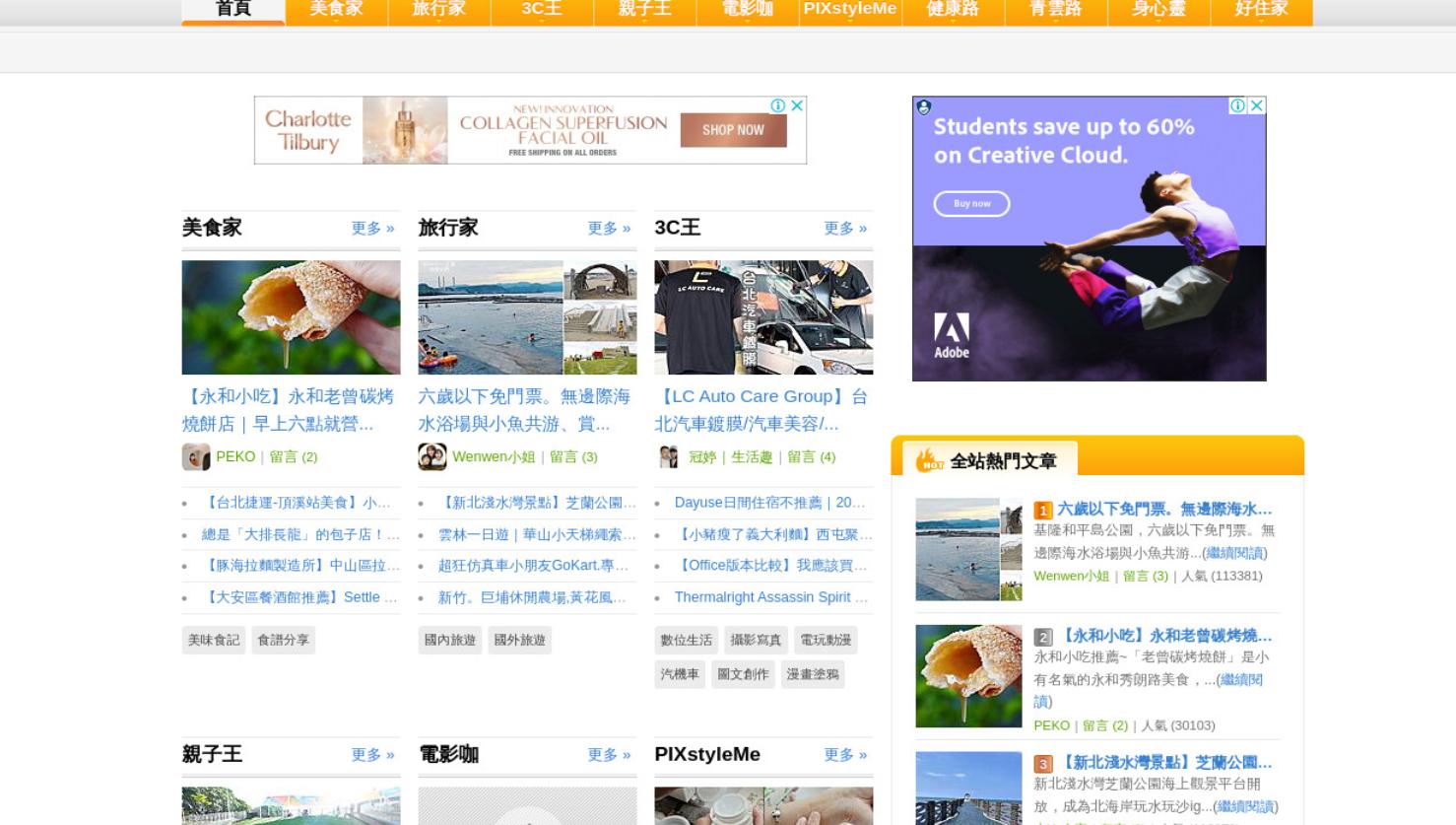Click Wenwen小姐 author avatar
Screen dimensions: 1456x825
coord(432,456)
